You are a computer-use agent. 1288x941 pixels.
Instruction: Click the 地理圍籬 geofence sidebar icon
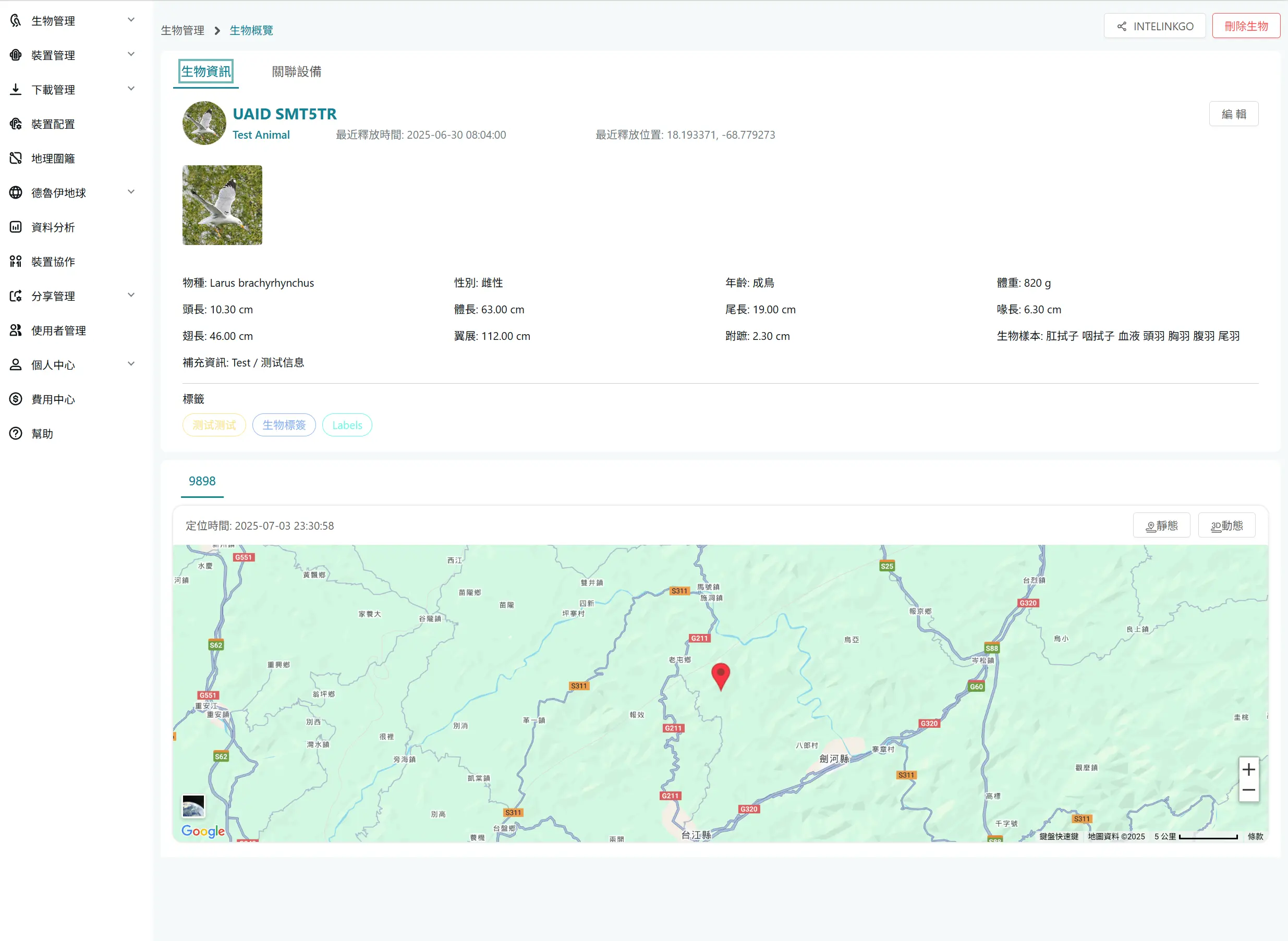16,158
